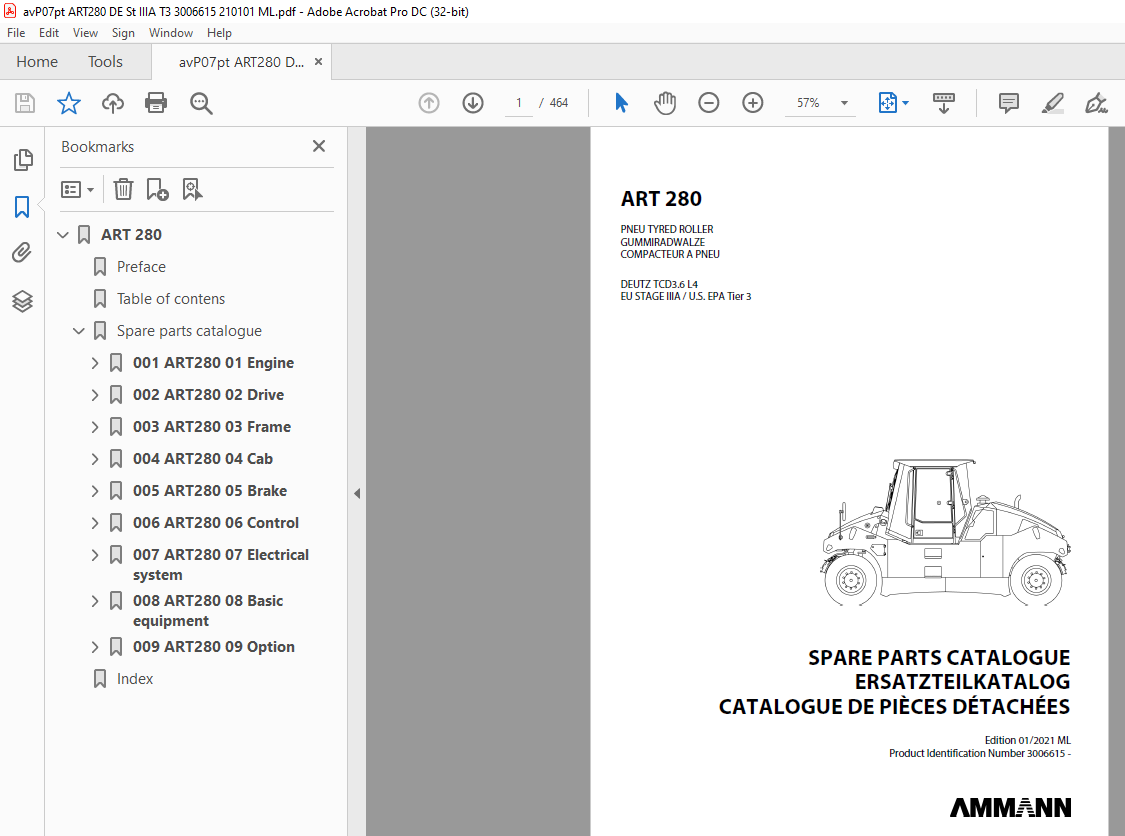The image size is (1125, 836).
Task: Open the Layers side panel
Action: 22,301
